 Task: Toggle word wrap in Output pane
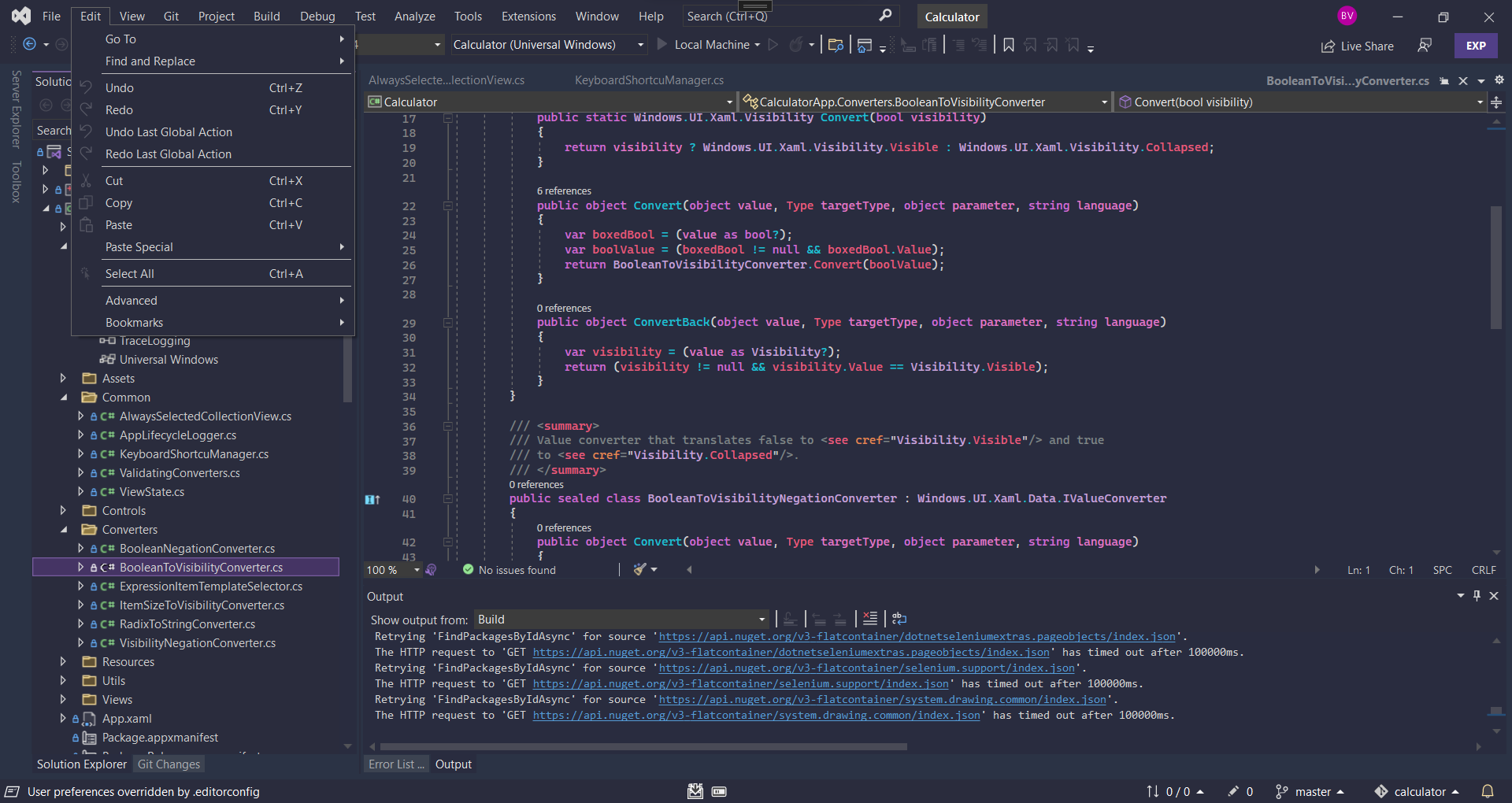point(899,619)
